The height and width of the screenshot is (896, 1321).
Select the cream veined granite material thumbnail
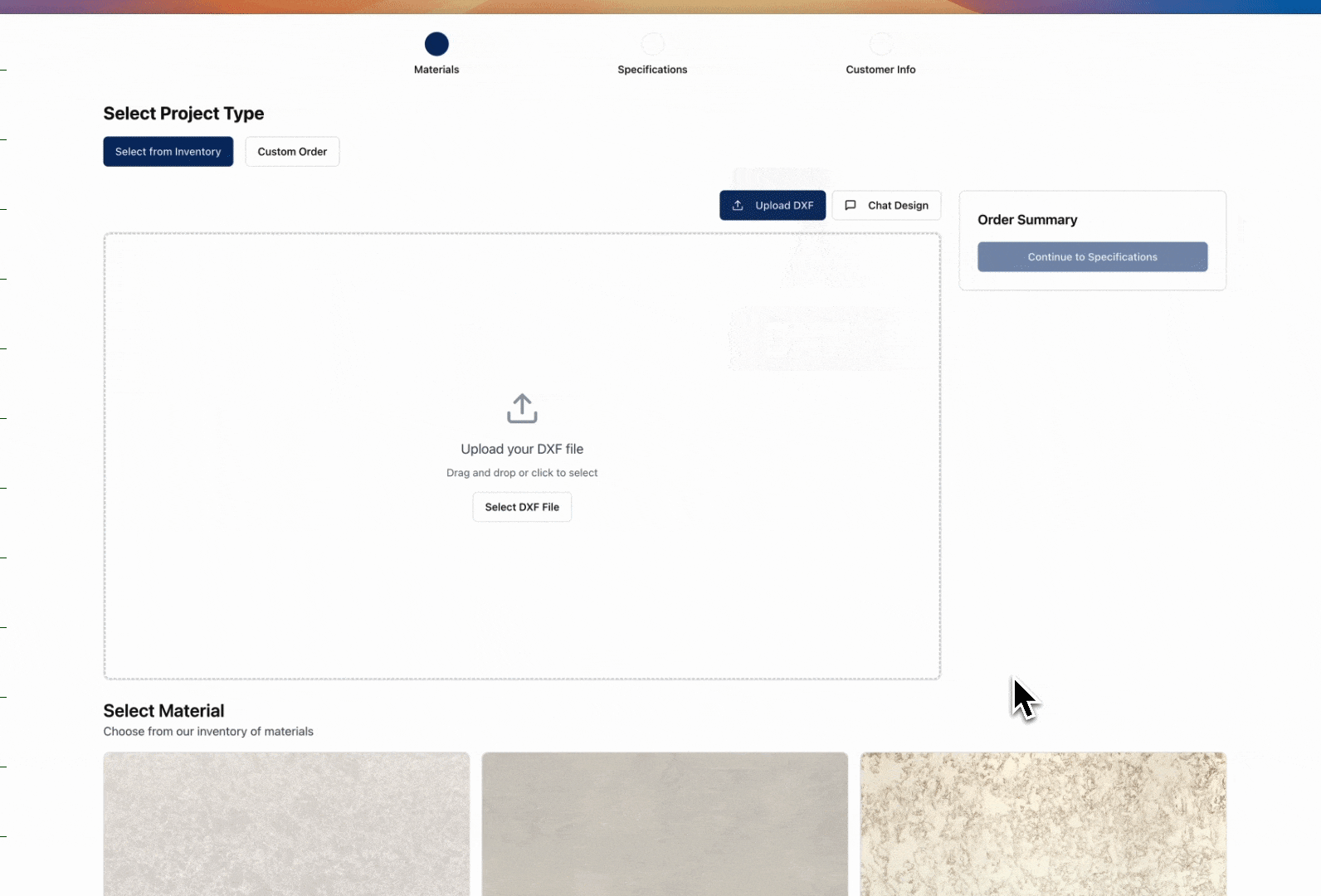pos(1043,824)
